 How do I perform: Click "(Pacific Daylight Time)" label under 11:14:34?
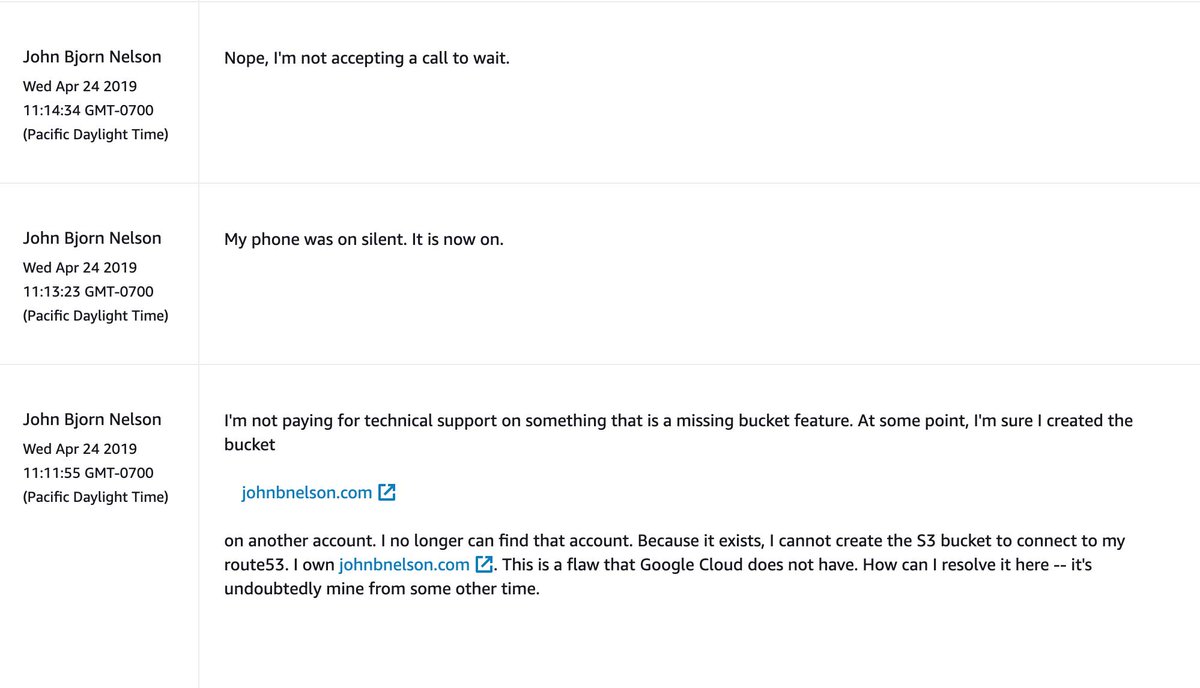[96, 134]
